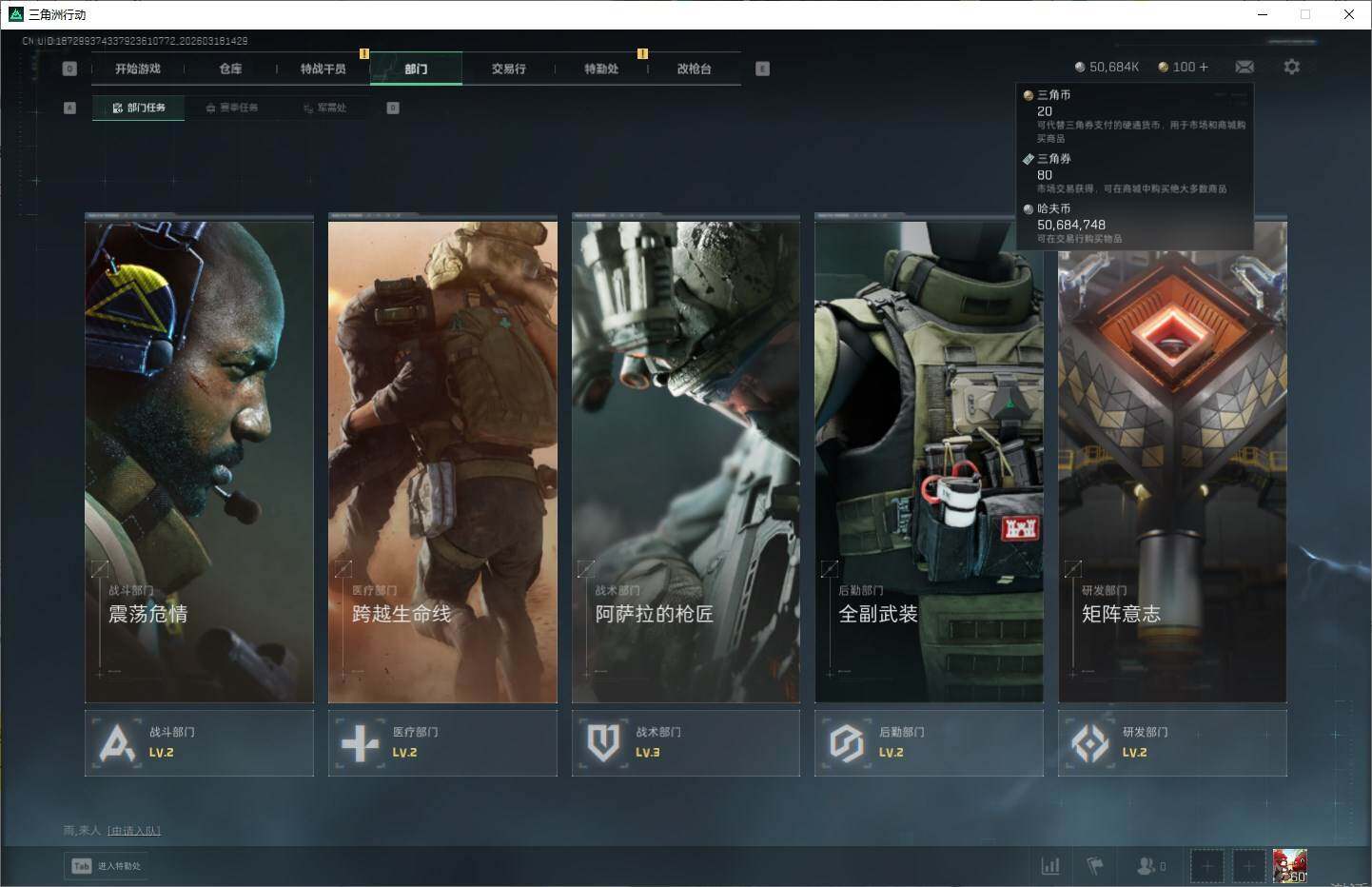Select the 改枪台 tab
Screen dimensions: 1372x887
click(x=694, y=69)
